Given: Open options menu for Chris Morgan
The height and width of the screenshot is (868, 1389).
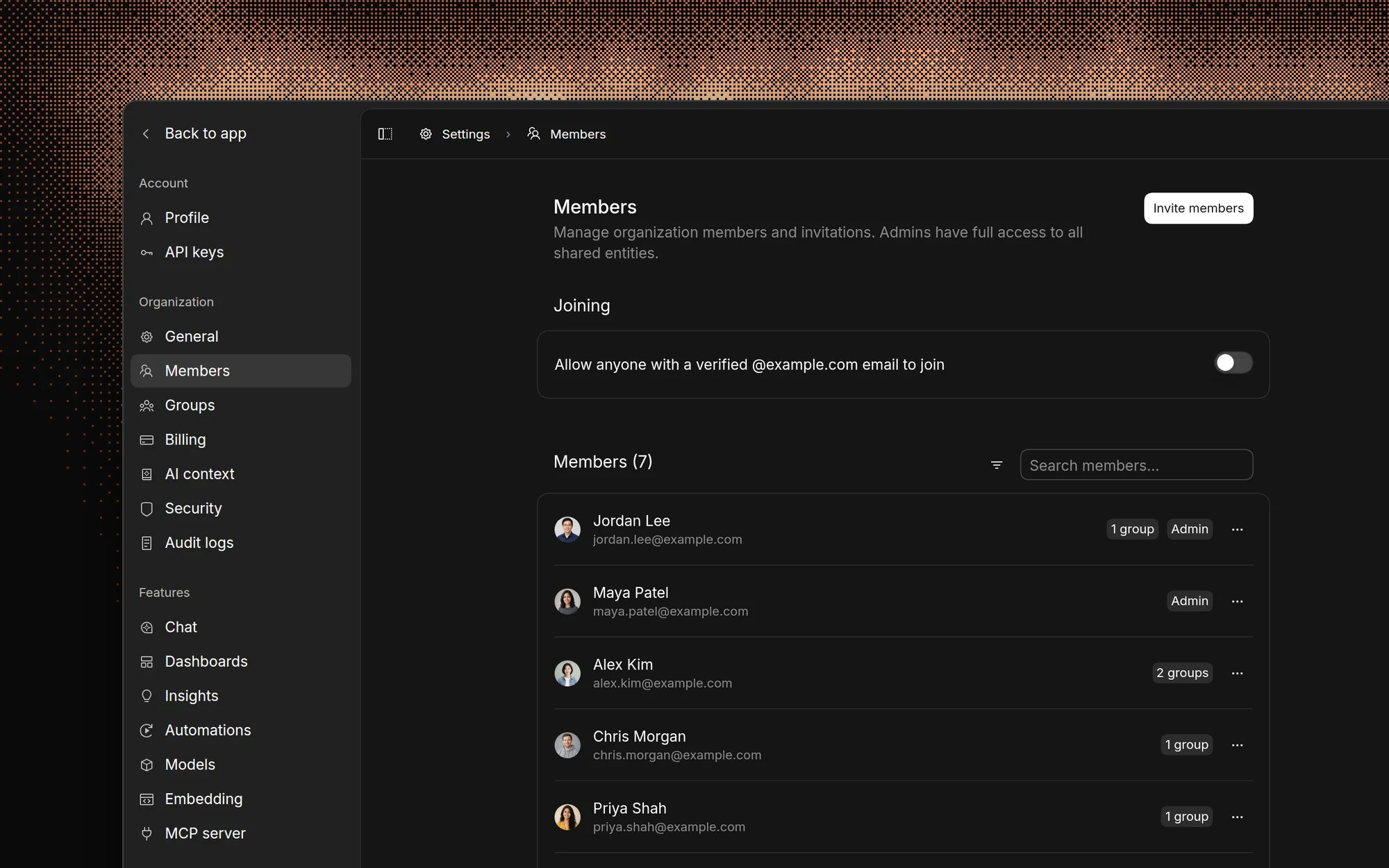Looking at the screenshot, I should click(x=1237, y=745).
